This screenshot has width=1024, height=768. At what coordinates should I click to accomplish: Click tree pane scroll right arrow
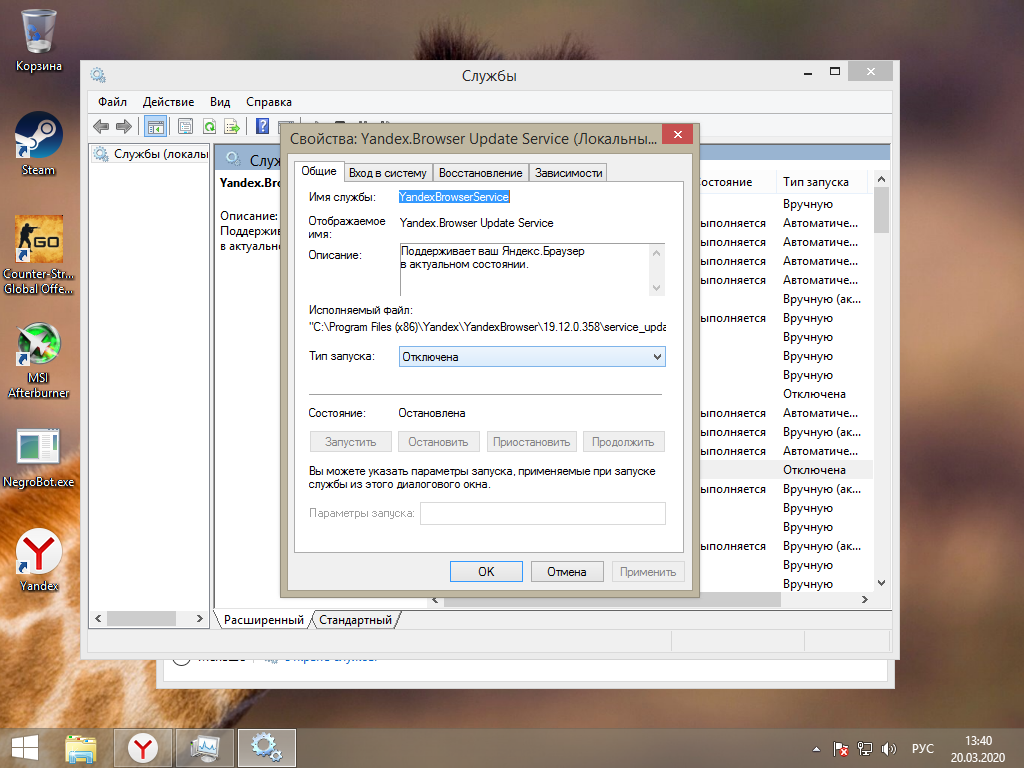(x=200, y=618)
